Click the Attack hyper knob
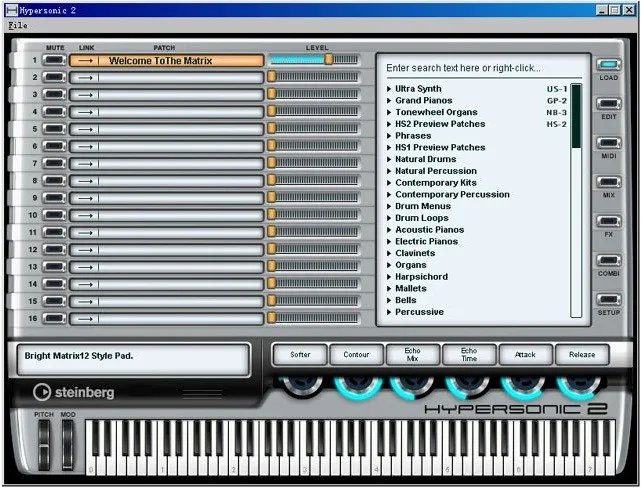This screenshot has width=641, height=489. pyautogui.click(x=524, y=386)
